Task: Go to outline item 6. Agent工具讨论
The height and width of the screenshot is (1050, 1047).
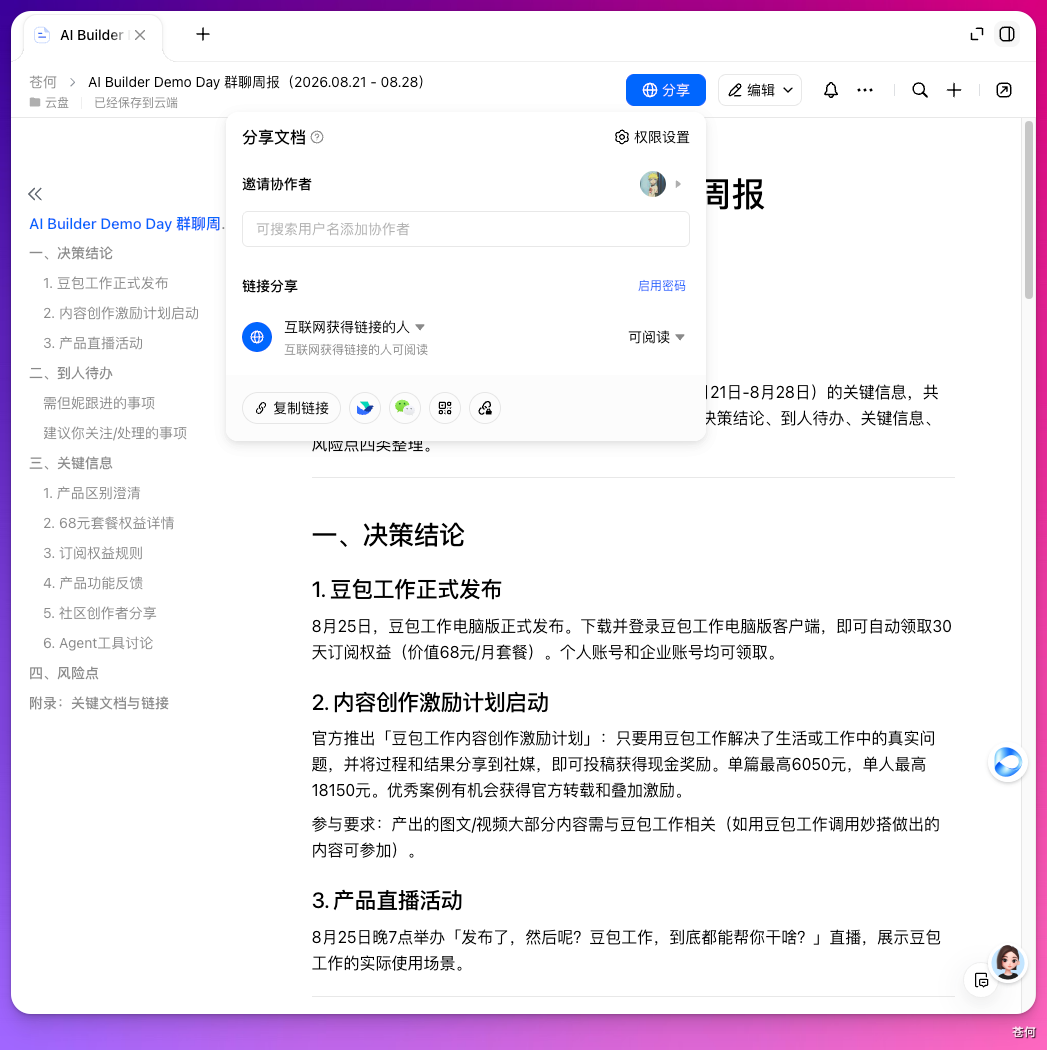Action: tap(98, 644)
